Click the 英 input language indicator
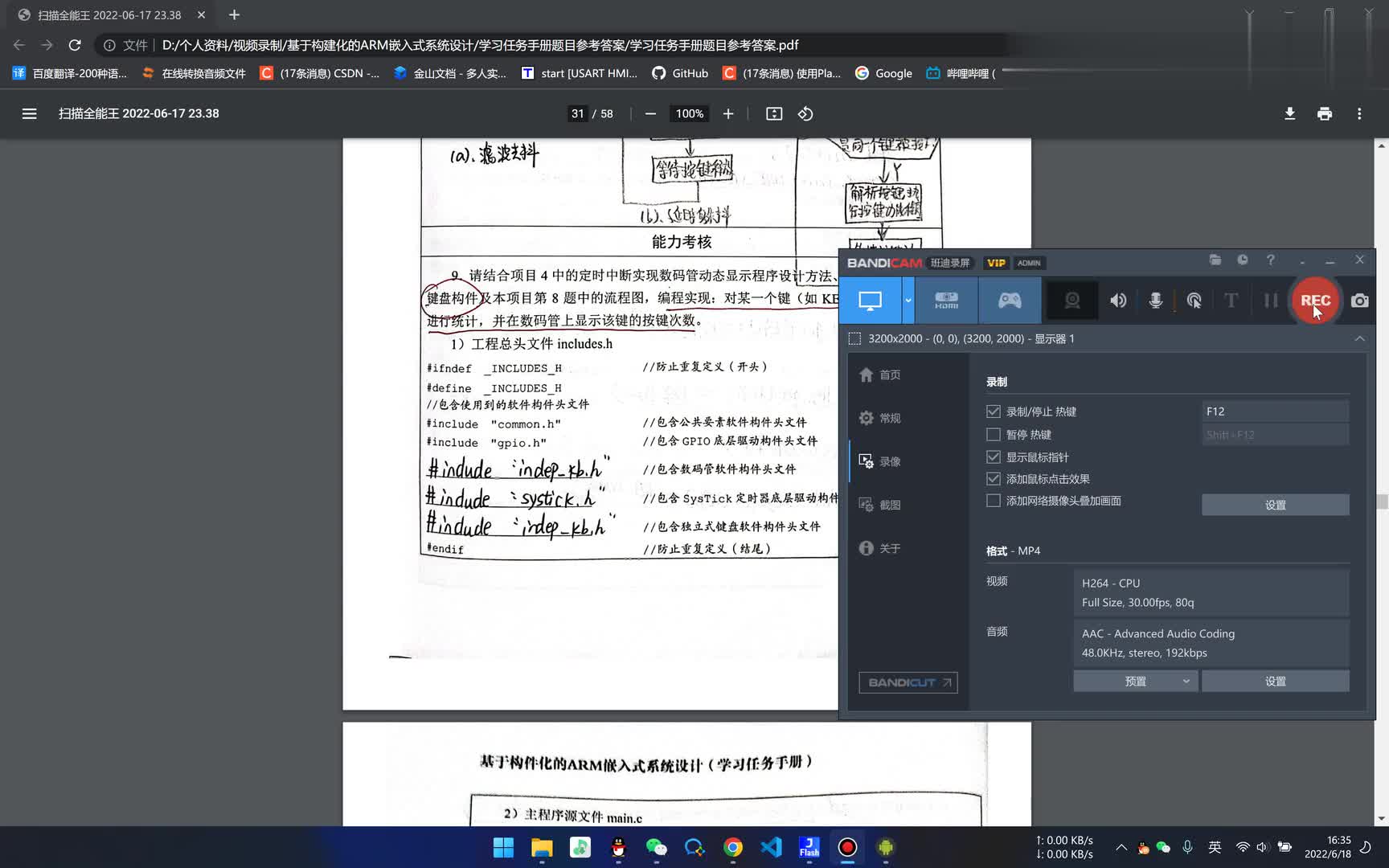 [x=1215, y=847]
